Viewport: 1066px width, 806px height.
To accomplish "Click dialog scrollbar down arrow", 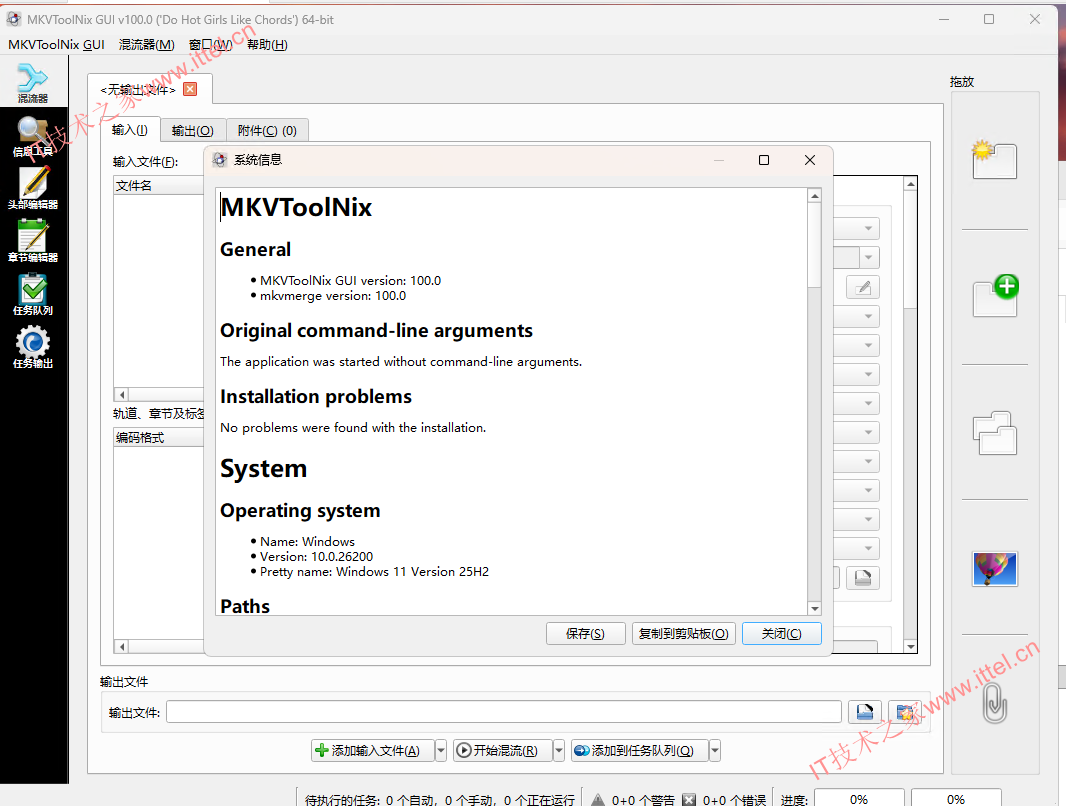I will point(814,608).
